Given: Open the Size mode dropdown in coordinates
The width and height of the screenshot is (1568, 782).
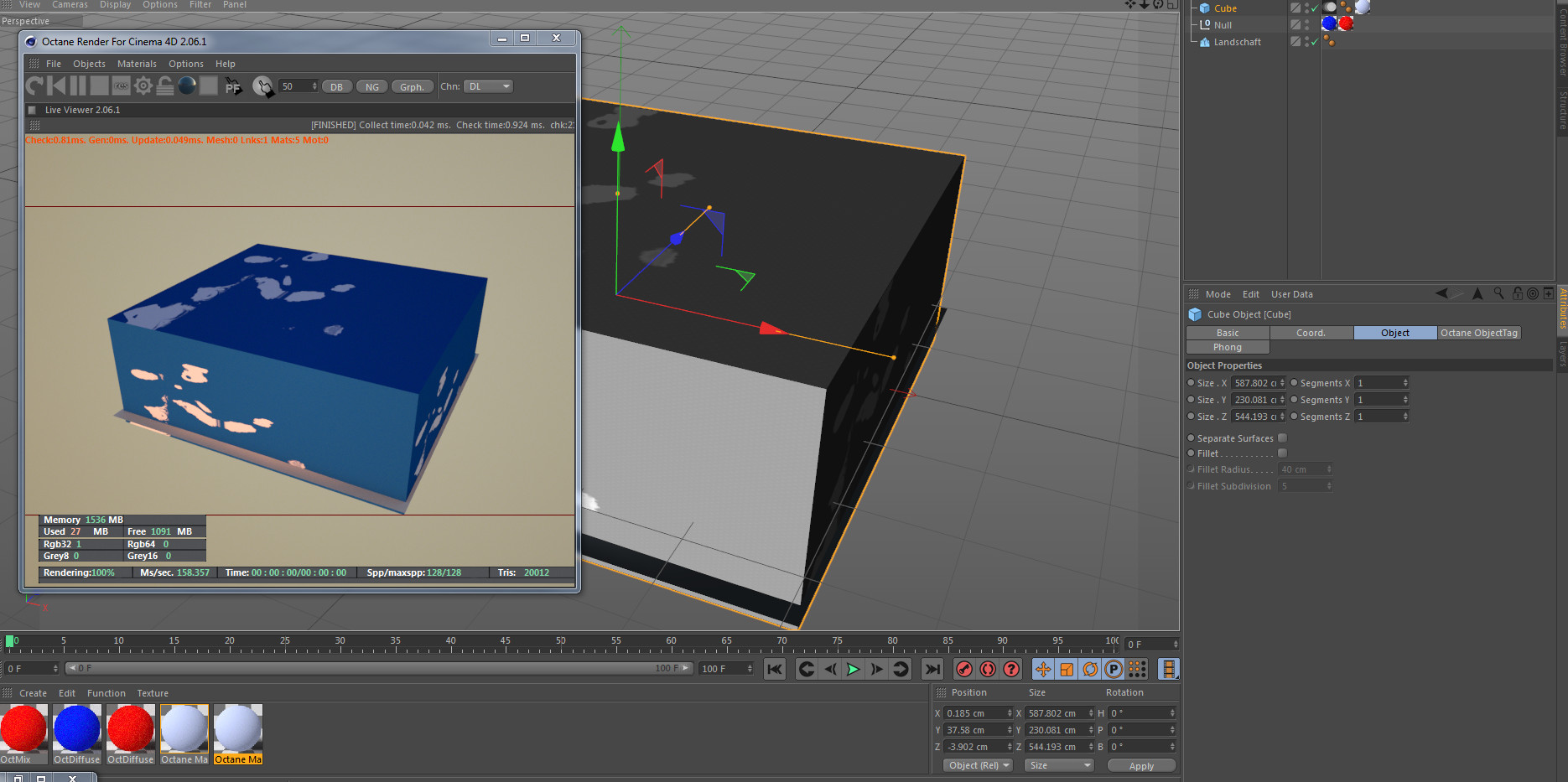Looking at the screenshot, I should click(1059, 765).
